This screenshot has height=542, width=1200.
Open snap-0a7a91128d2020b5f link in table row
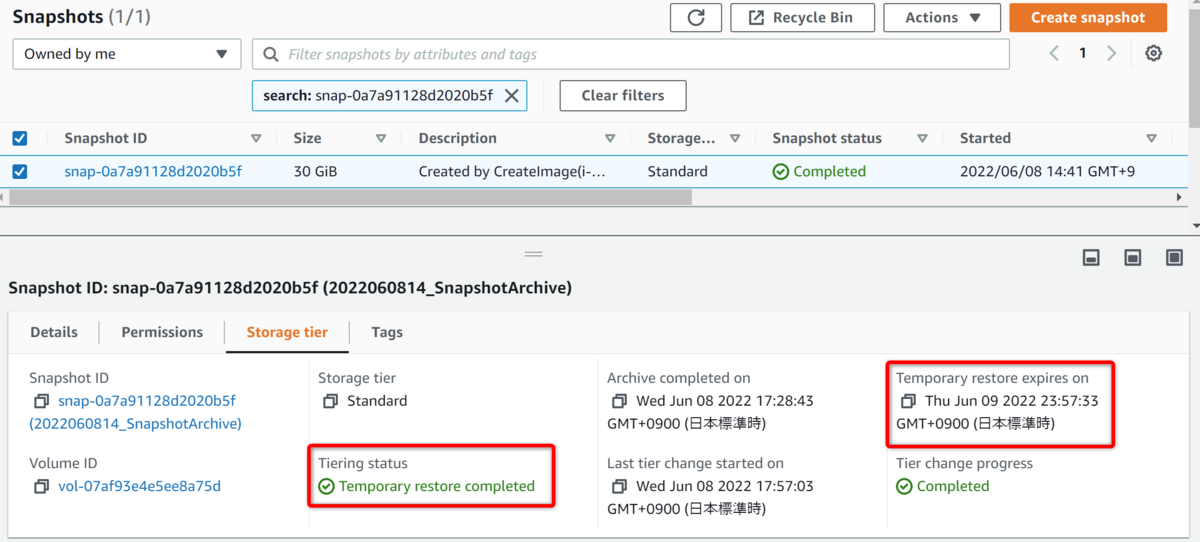(x=153, y=171)
